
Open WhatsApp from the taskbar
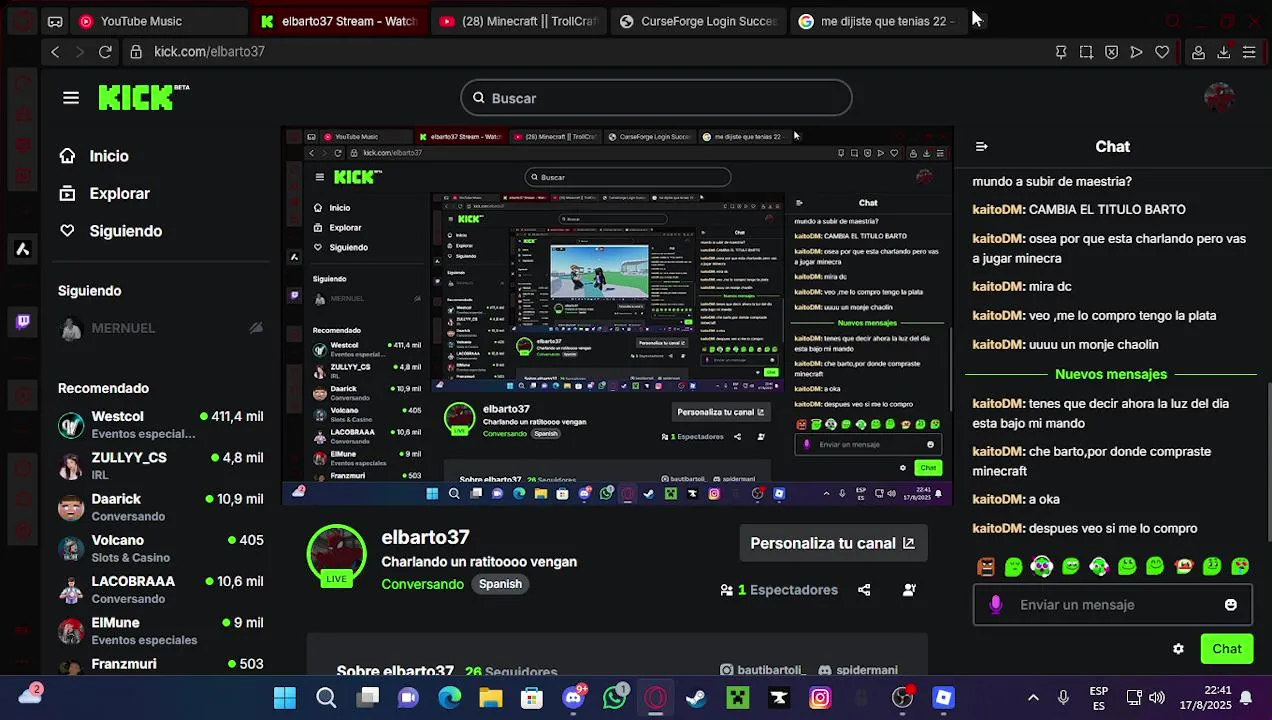(615, 697)
